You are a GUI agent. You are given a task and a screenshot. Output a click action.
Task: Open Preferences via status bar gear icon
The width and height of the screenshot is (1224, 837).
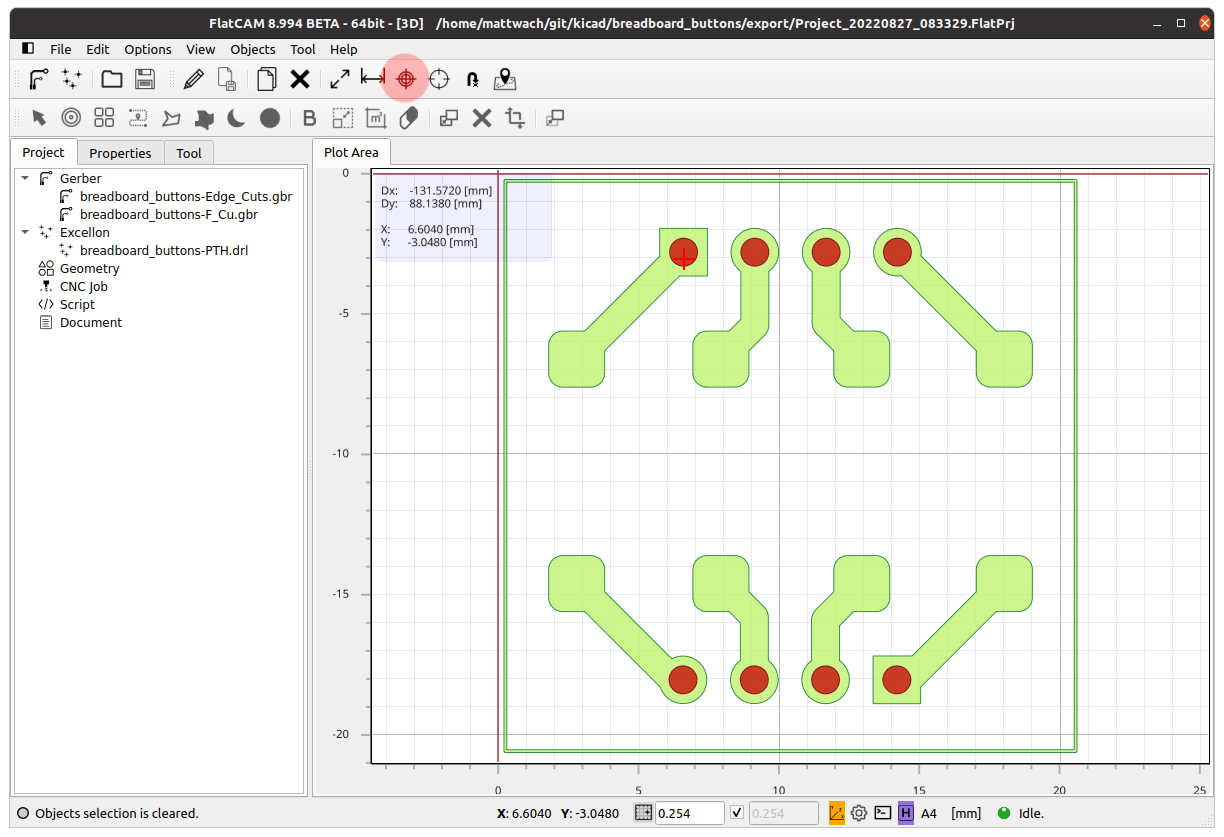point(859,813)
